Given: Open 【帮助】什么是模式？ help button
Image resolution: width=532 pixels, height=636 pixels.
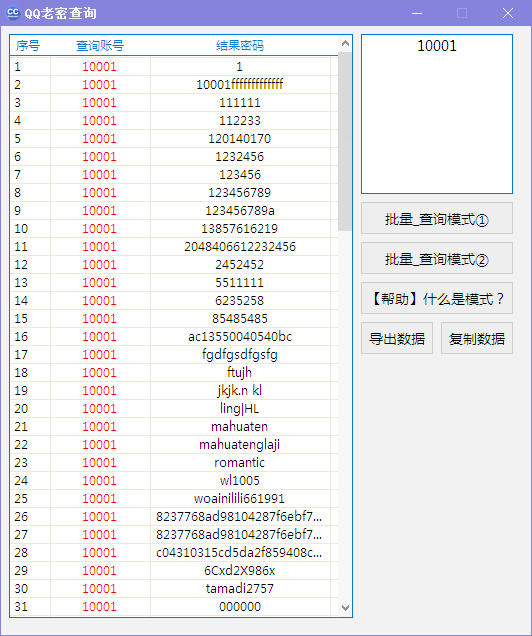Looking at the screenshot, I should [x=437, y=299].
